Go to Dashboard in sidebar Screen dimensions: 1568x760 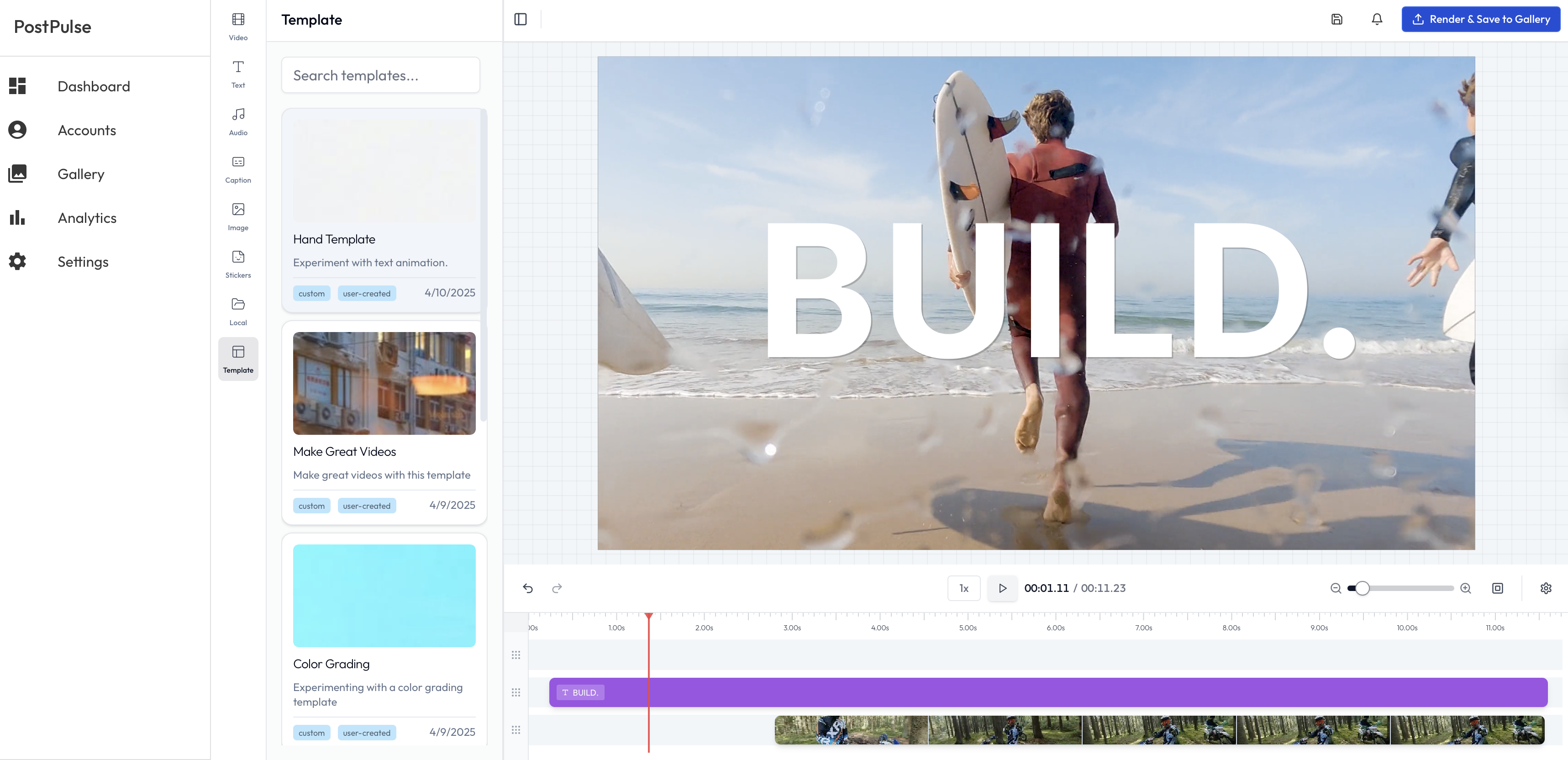tap(94, 86)
